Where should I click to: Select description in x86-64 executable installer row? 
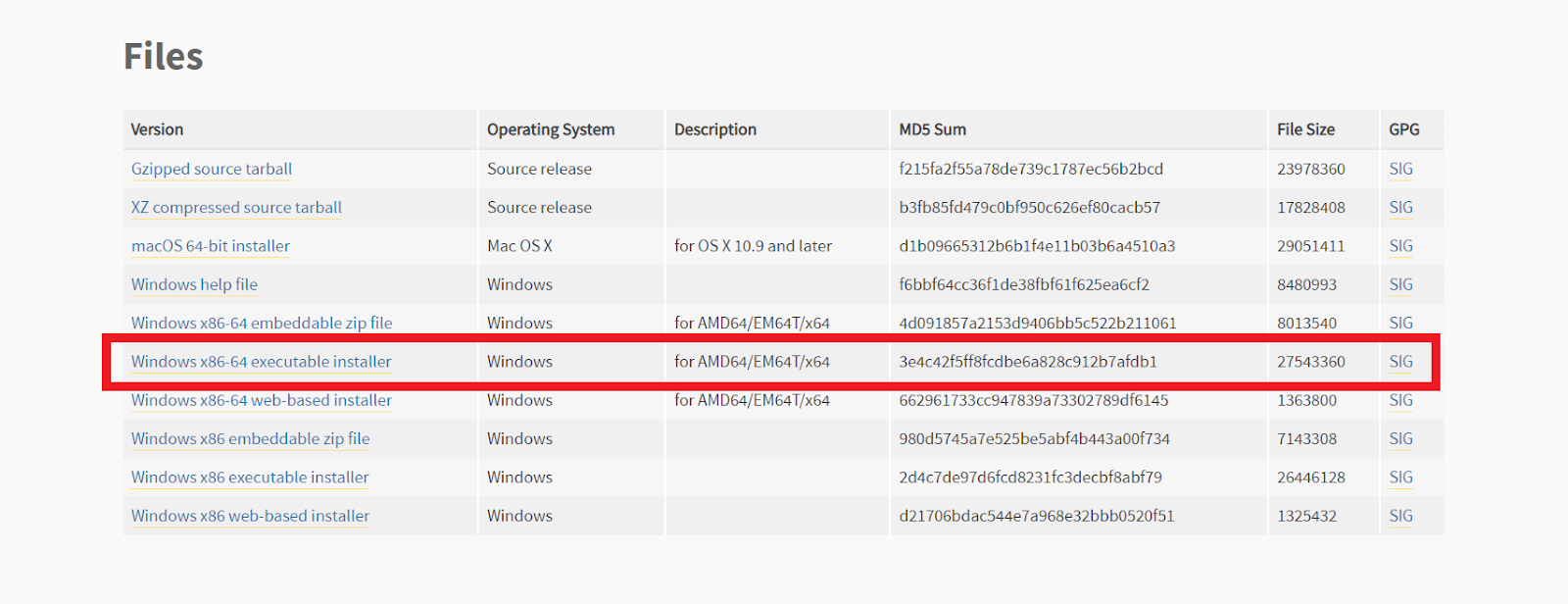point(752,362)
